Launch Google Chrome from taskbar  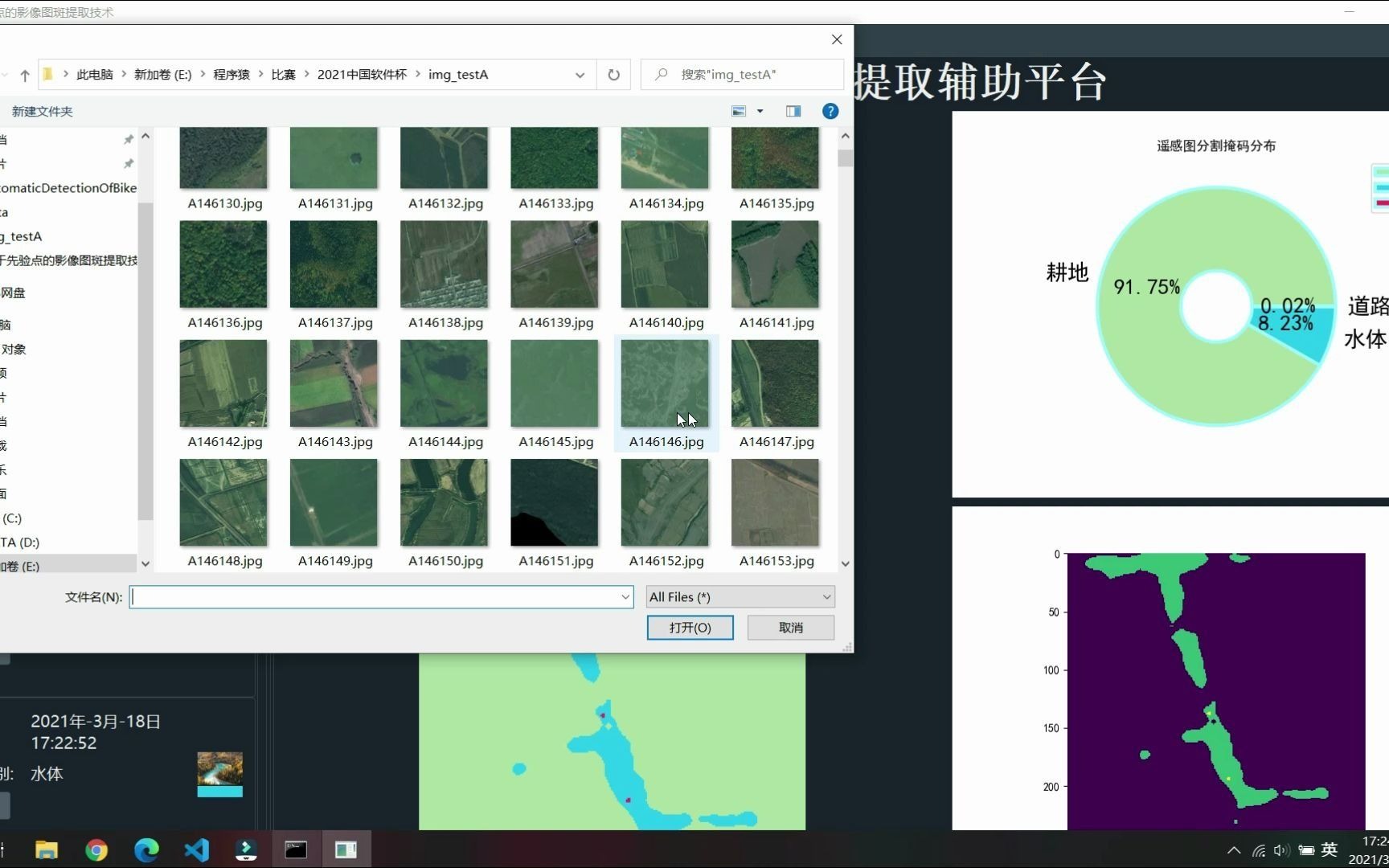96,850
